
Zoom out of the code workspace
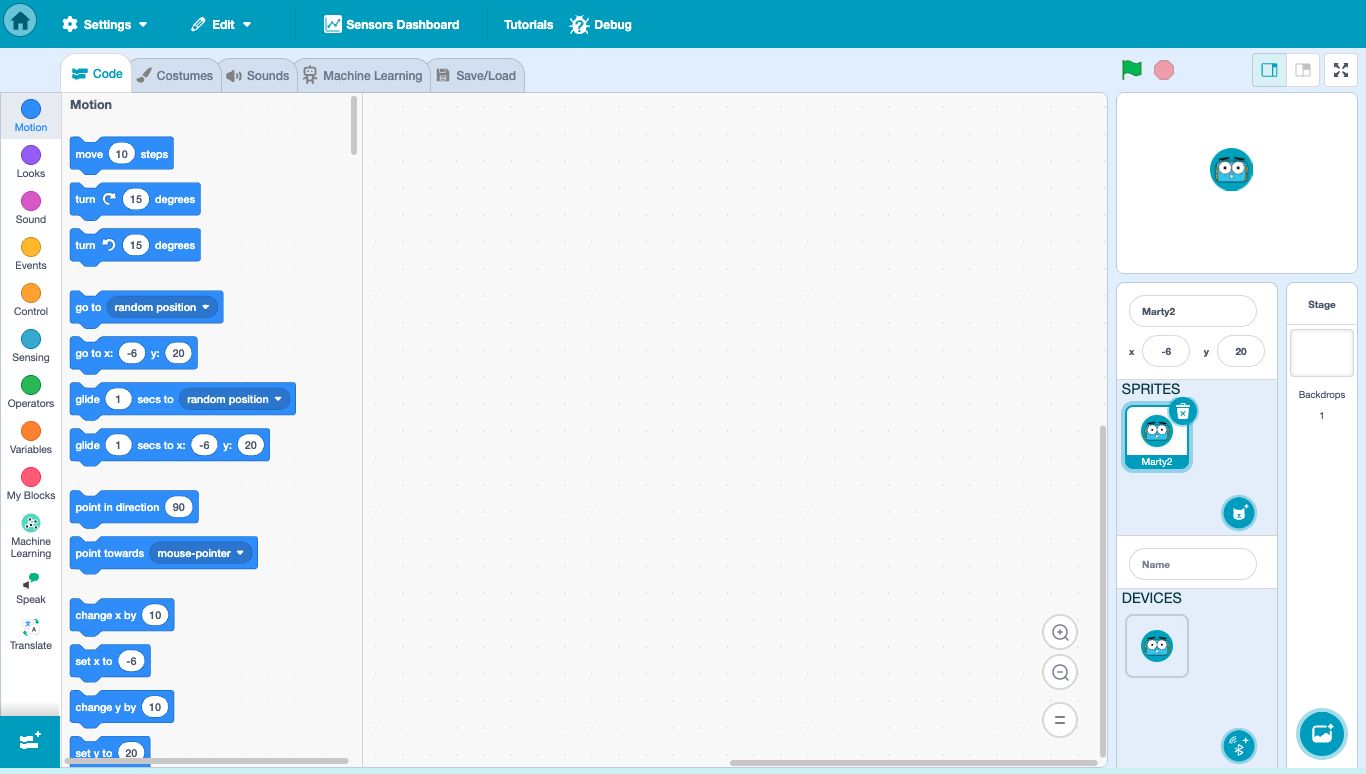[1060, 672]
